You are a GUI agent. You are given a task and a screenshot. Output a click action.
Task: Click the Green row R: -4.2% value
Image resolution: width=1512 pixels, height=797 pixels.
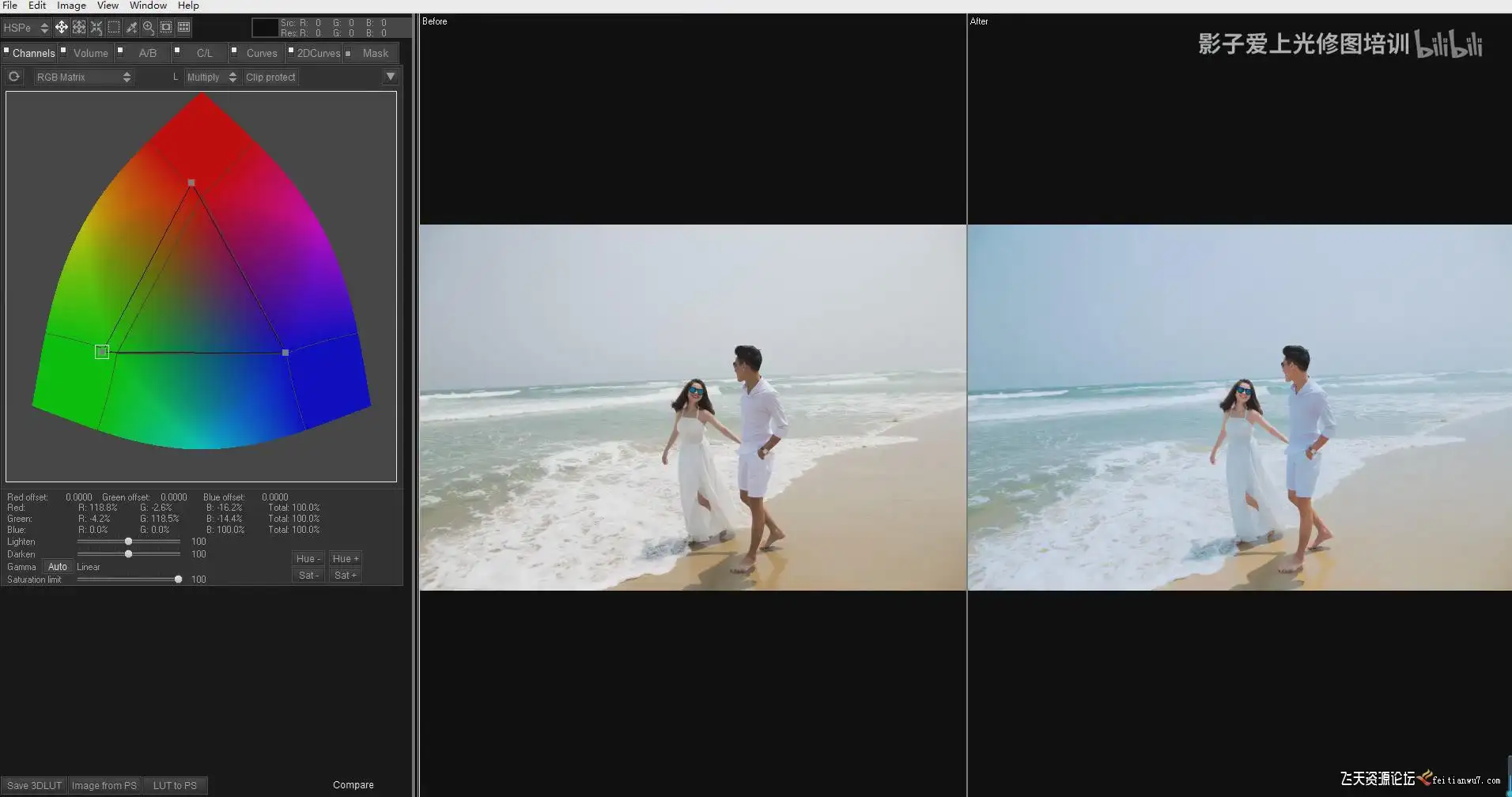tap(94, 519)
